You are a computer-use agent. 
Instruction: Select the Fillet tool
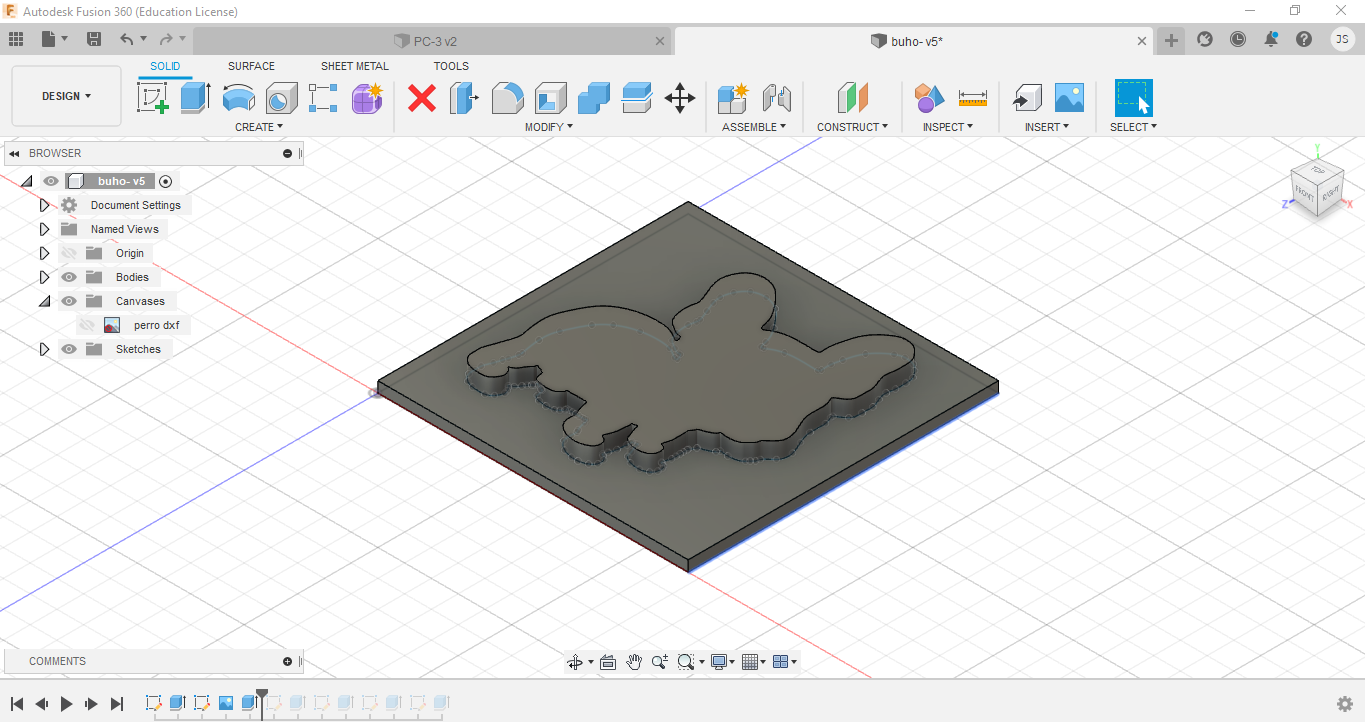tap(507, 98)
